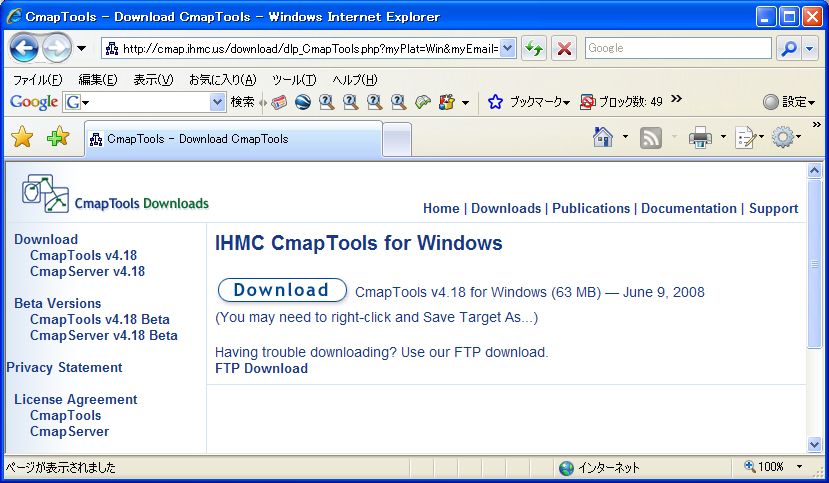Click the Google Toolbar logo
The image size is (829, 483).
click(x=33, y=101)
